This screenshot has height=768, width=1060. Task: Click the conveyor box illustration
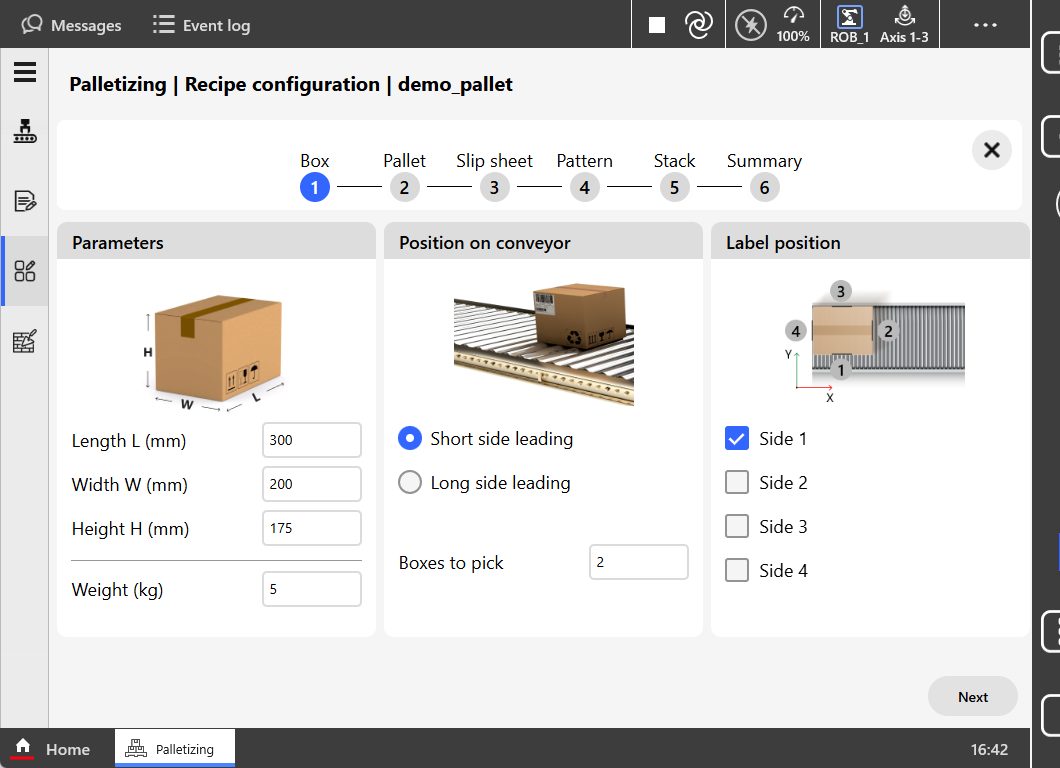click(544, 343)
